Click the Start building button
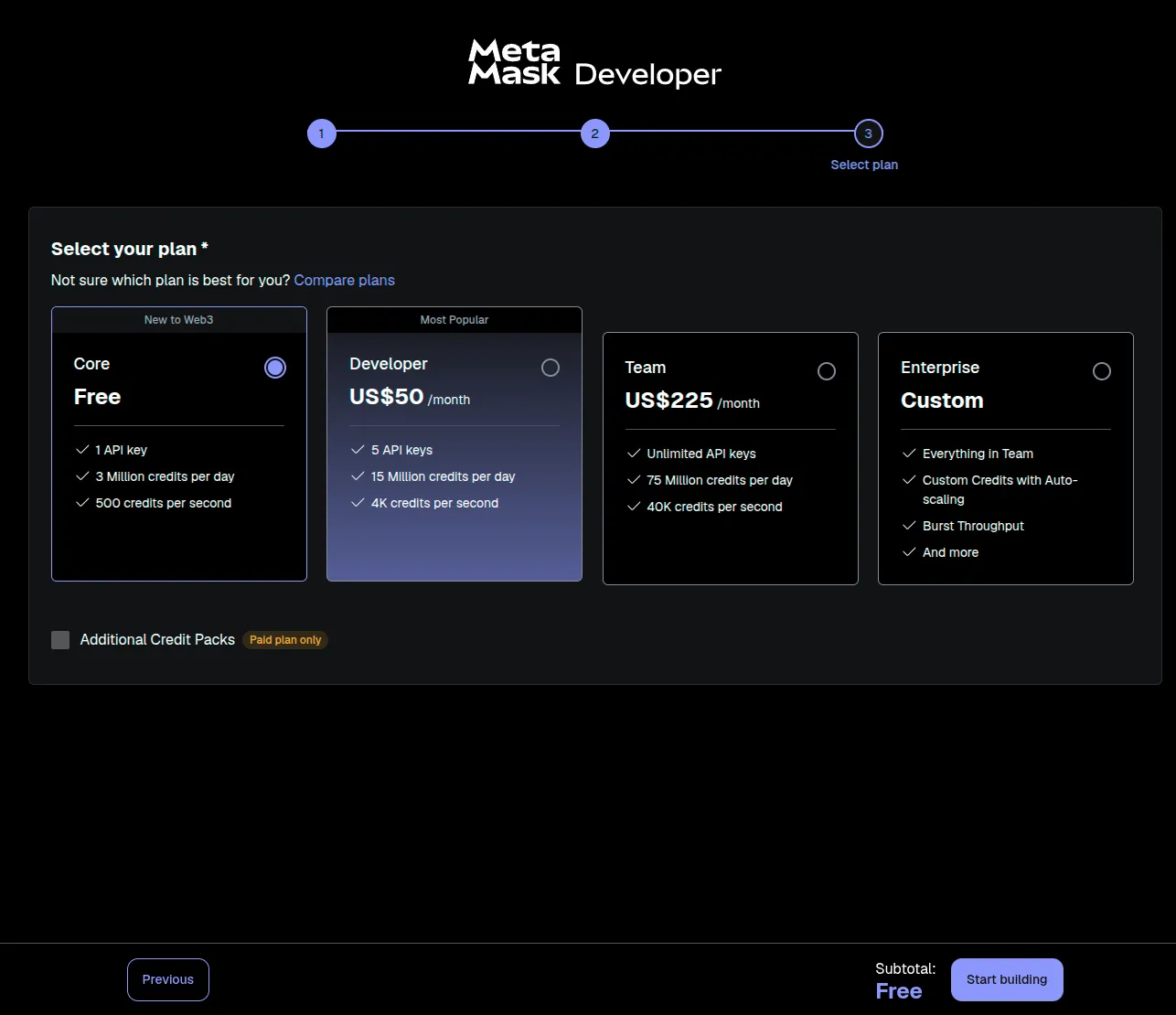Viewport: 1176px width, 1015px height. coord(1007,979)
